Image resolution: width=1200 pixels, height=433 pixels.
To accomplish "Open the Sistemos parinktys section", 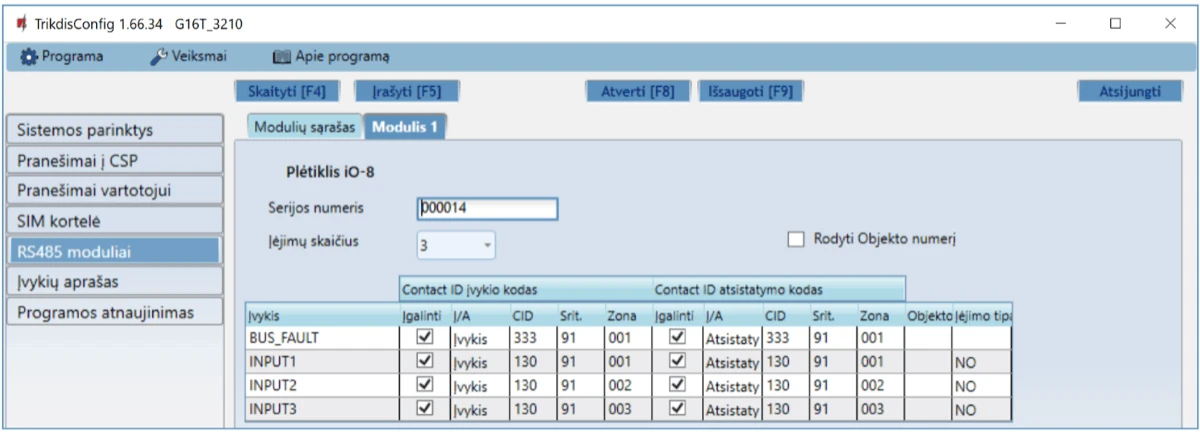I will 113,129.
